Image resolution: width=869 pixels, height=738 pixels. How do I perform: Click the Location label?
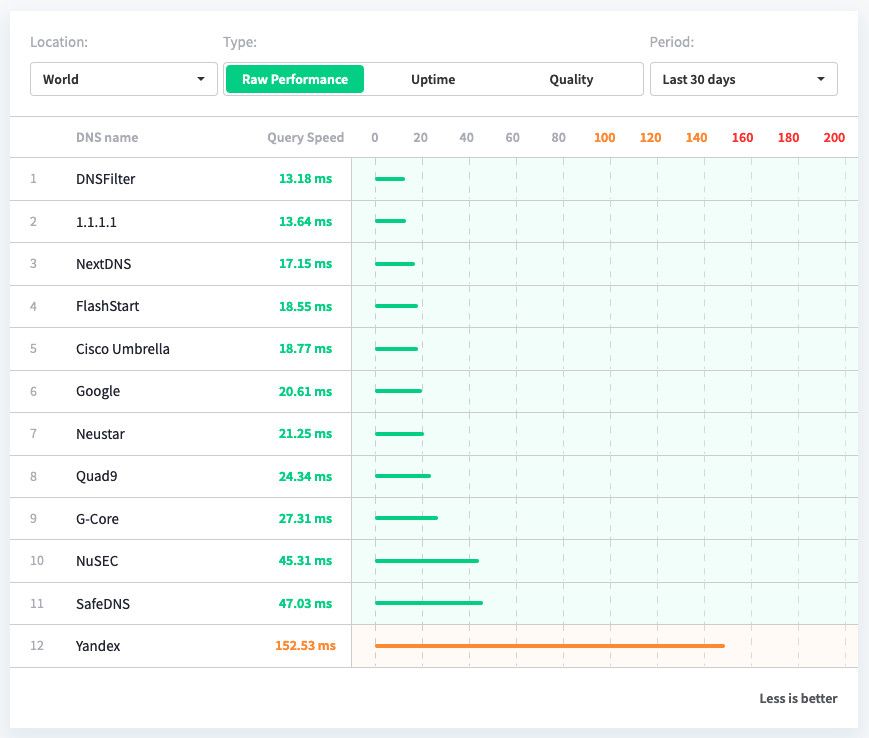pos(59,42)
